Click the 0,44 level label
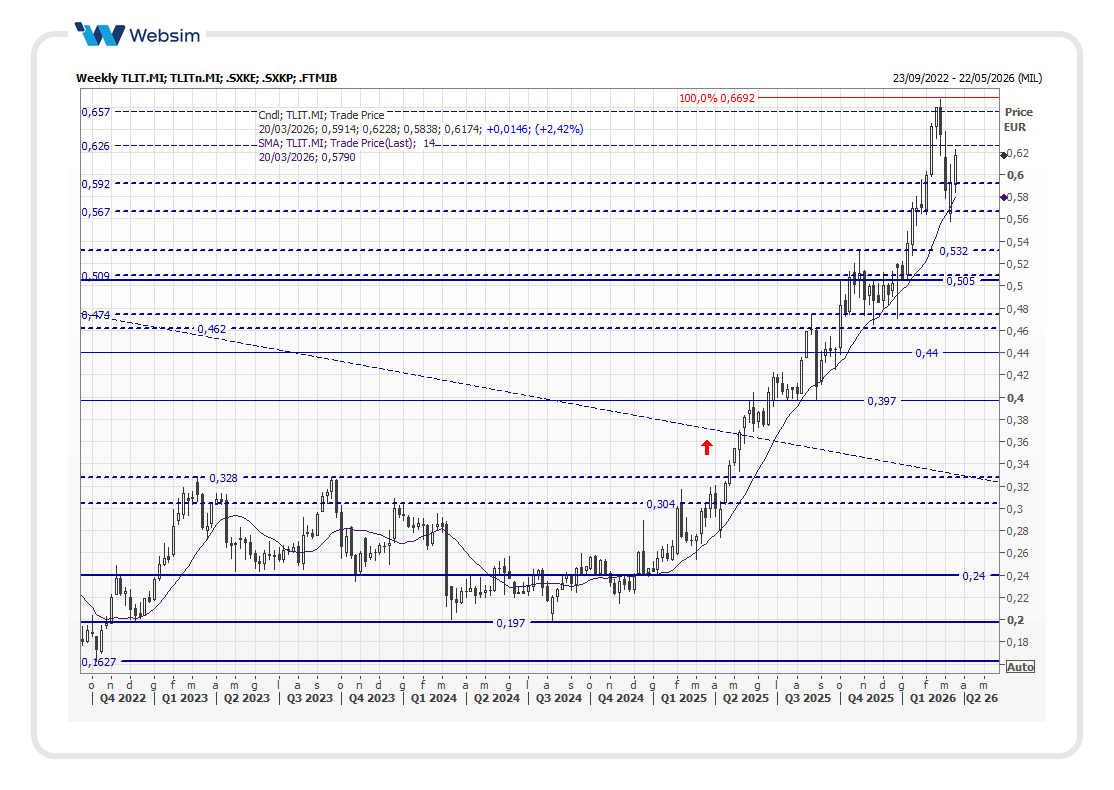Viewport: 1114px width, 790px height. click(927, 353)
